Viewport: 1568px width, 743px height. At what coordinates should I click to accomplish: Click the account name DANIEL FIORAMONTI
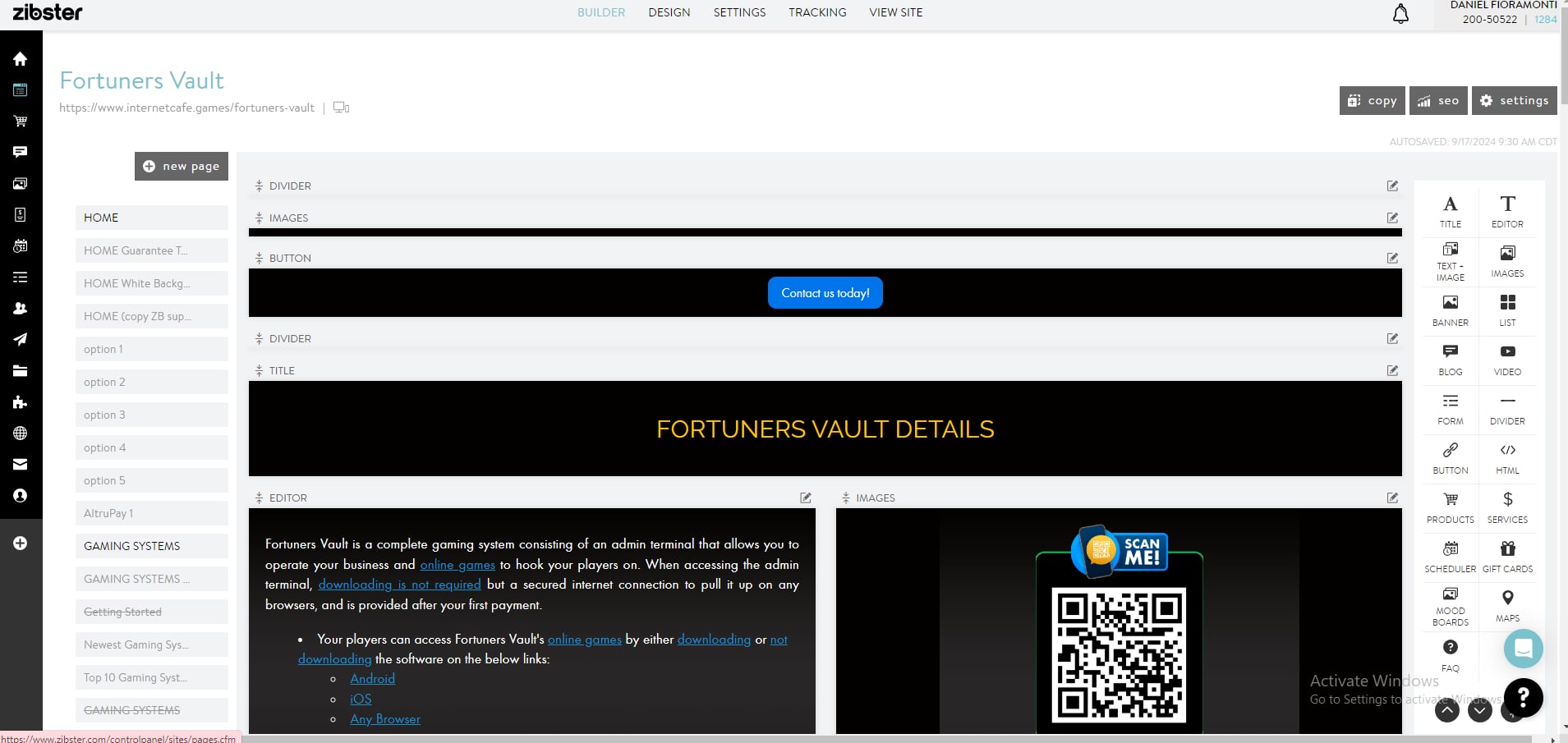tap(1503, 6)
